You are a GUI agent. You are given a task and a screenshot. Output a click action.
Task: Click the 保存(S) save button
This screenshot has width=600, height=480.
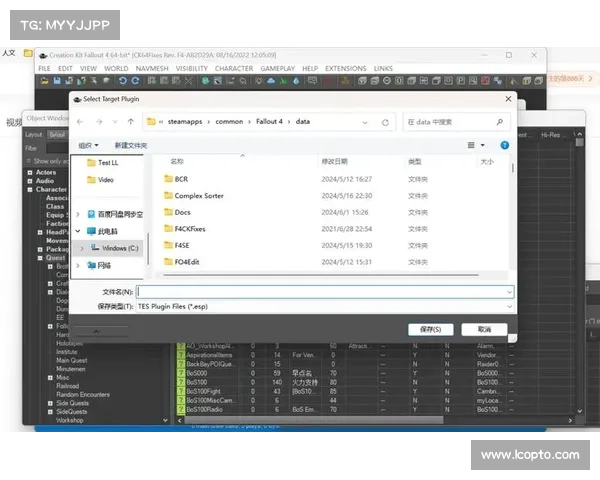pyautogui.click(x=430, y=329)
